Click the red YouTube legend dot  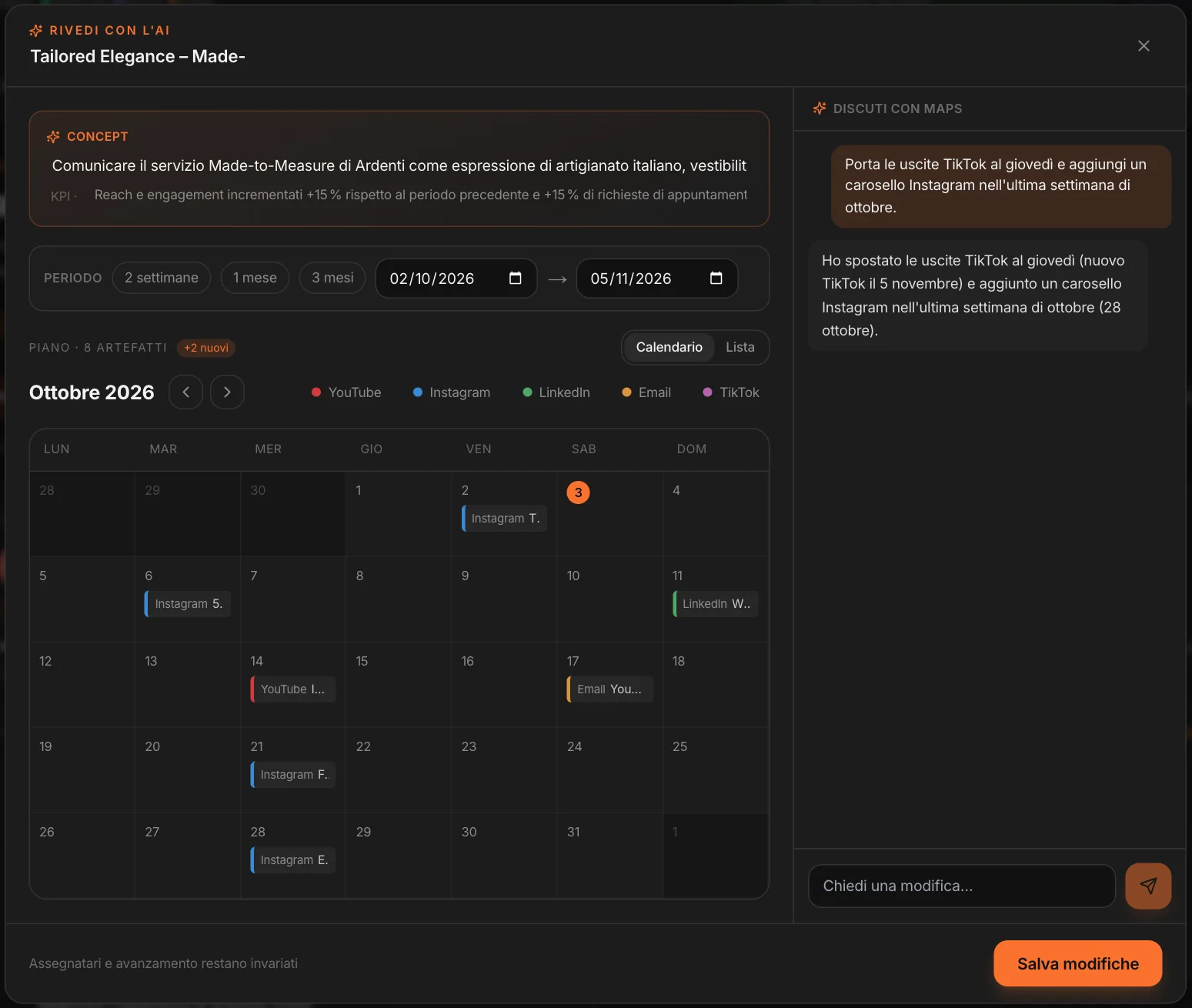pos(316,392)
